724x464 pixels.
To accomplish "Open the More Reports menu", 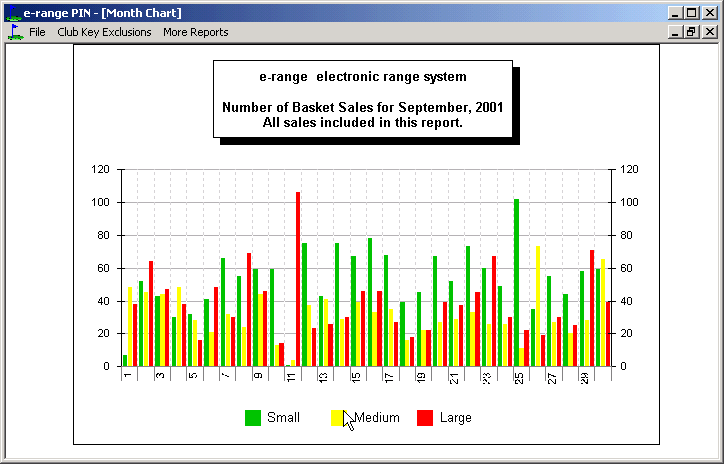I will [x=195, y=32].
